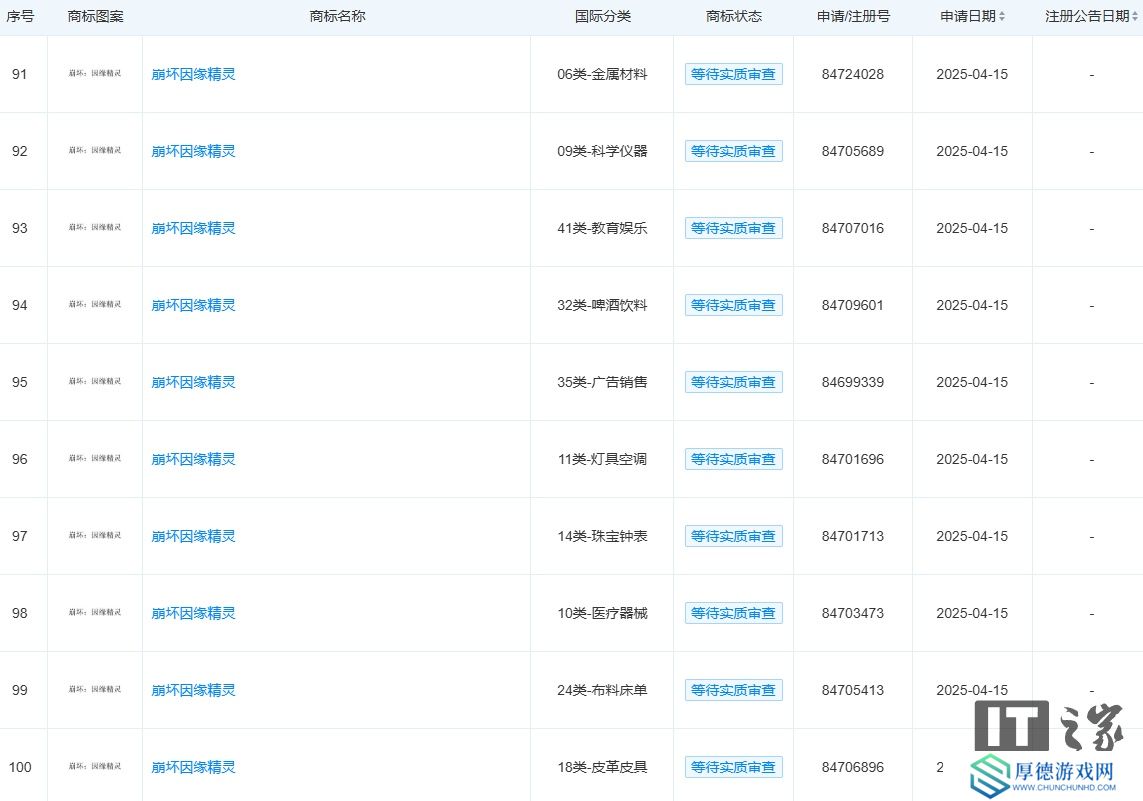Select the 35类-广告销售 cell
This screenshot has width=1143, height=801.
point(602,383)
